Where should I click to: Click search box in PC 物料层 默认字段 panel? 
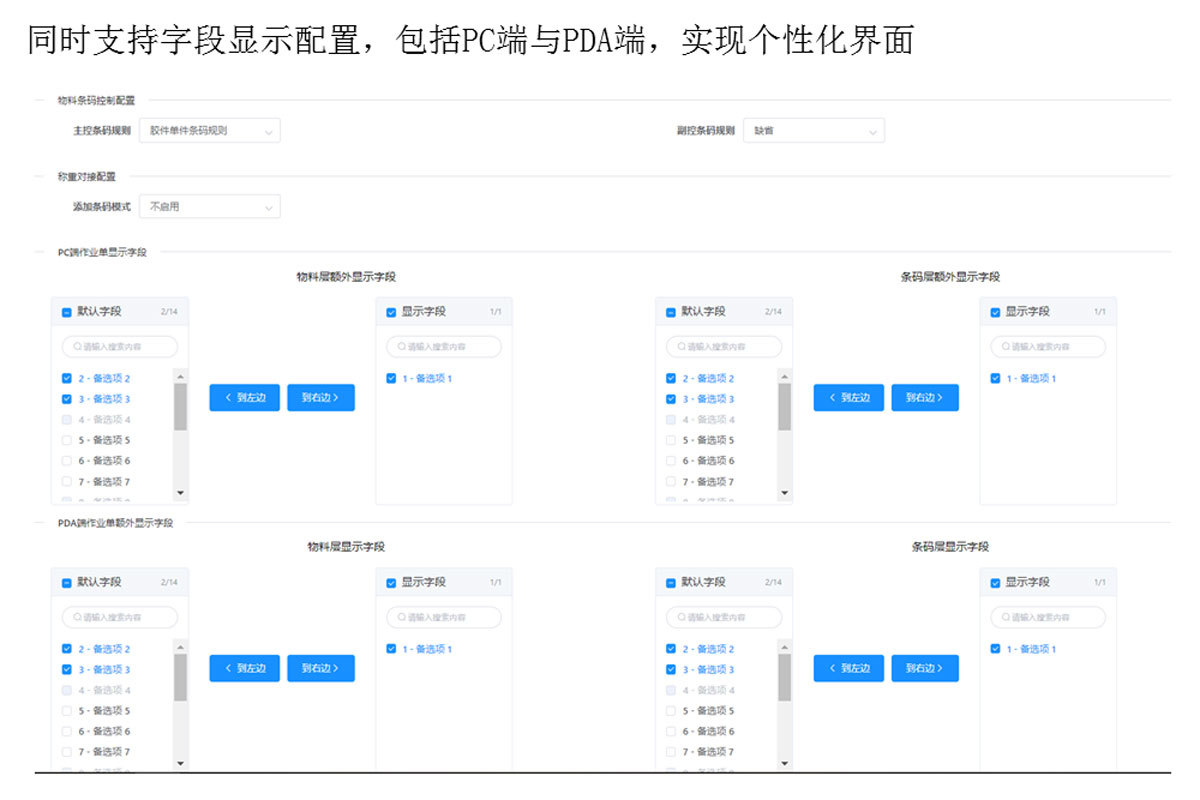(120, 347)
